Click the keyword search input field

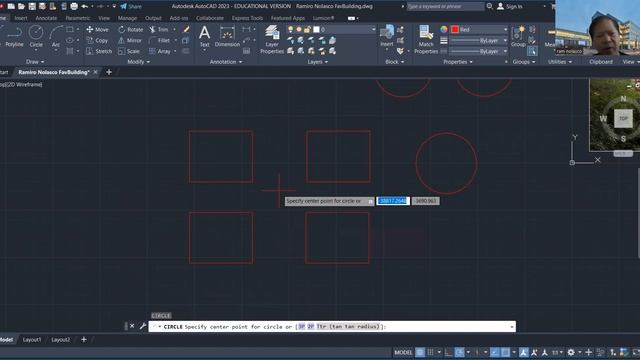tap(445, 6)
